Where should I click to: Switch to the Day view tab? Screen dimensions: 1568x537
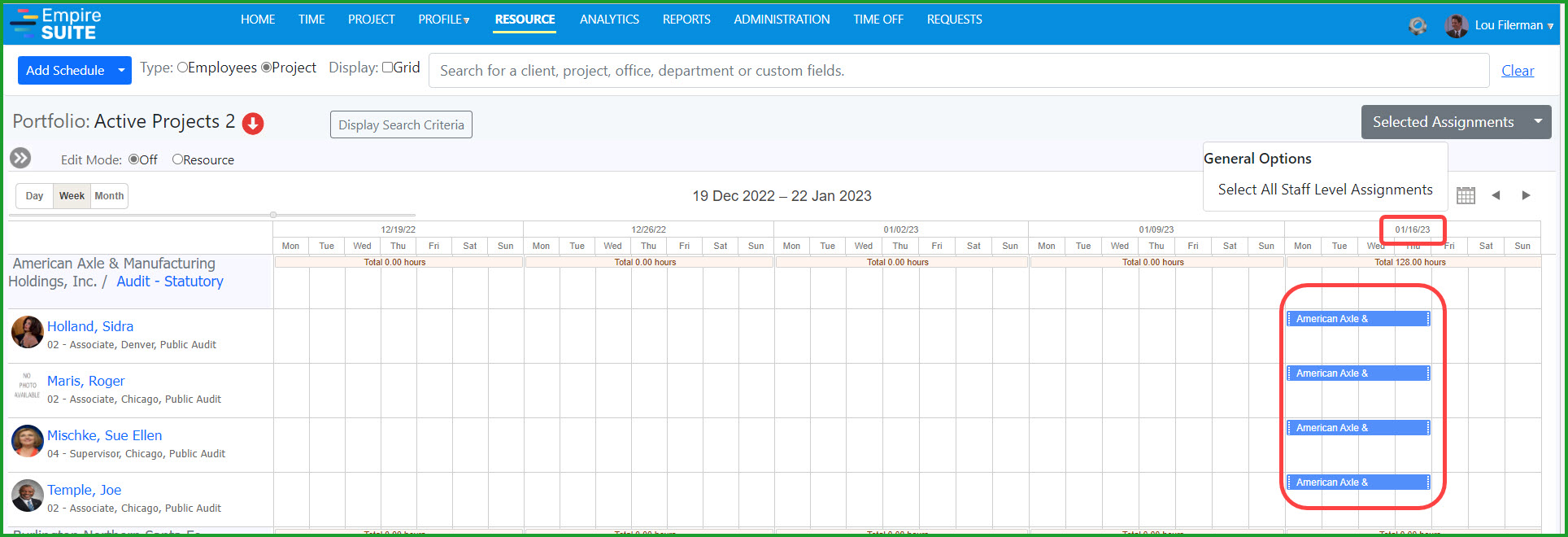[34, 196]
